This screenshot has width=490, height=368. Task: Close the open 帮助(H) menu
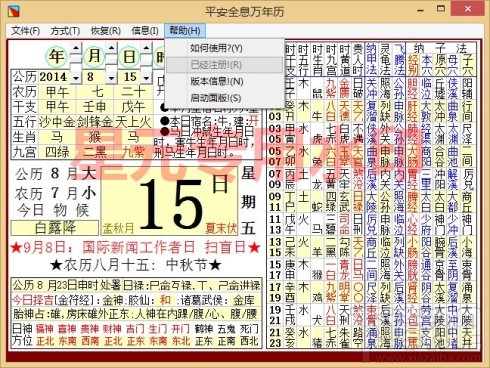pyautogui.click(x=185, y=31)
